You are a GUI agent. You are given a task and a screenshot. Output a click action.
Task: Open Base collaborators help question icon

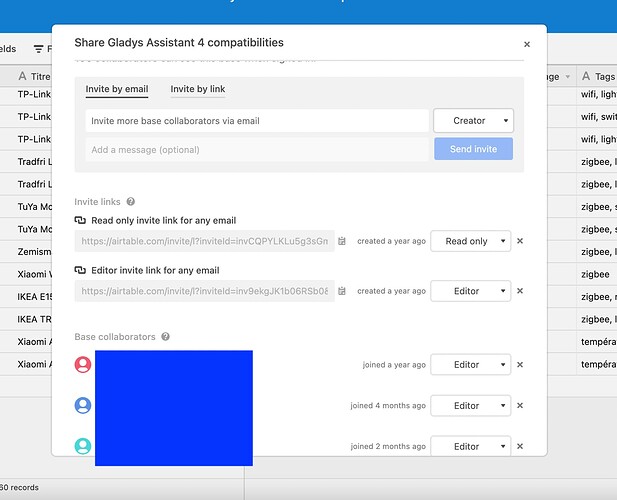click(166, 337)
